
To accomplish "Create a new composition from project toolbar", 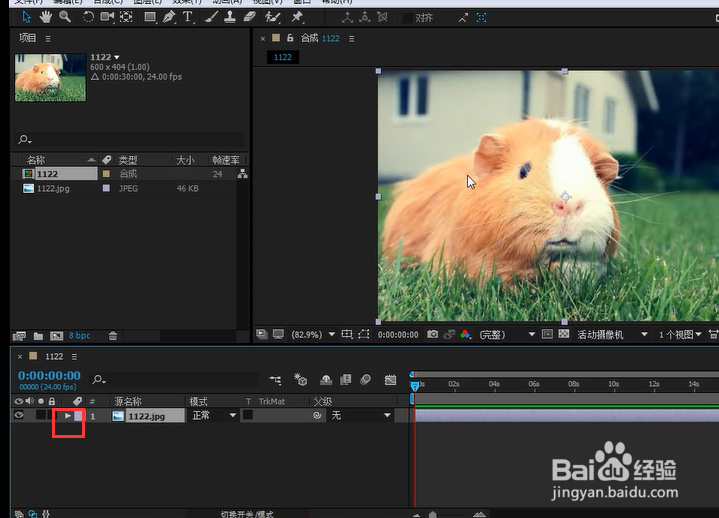I will pos(56,336).
